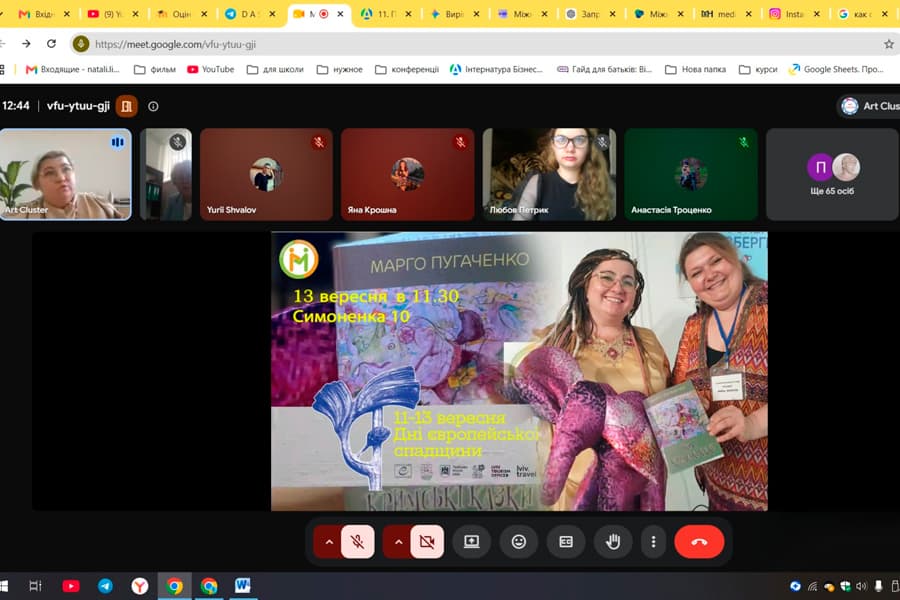Bookmark this page with the star icon
Screen dimensions: 900x600
(889, 44)
